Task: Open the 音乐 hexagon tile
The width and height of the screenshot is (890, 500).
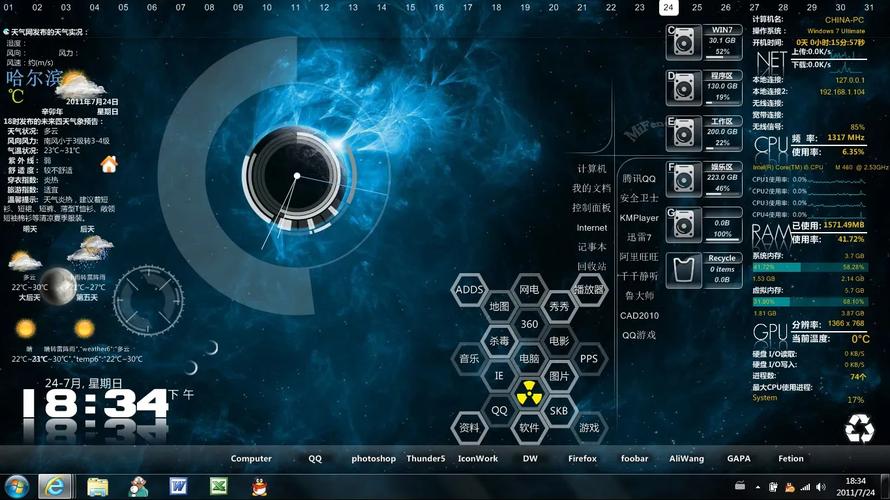Action: pos(469,359)
